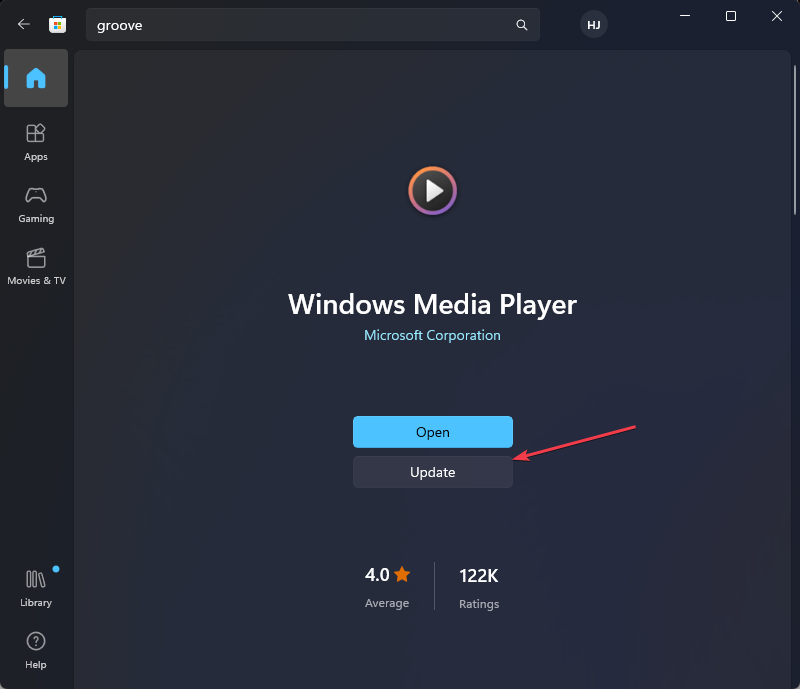Open Windows Media Player app
The width and height of the screenshot is (800, 689).
[433, 432]
